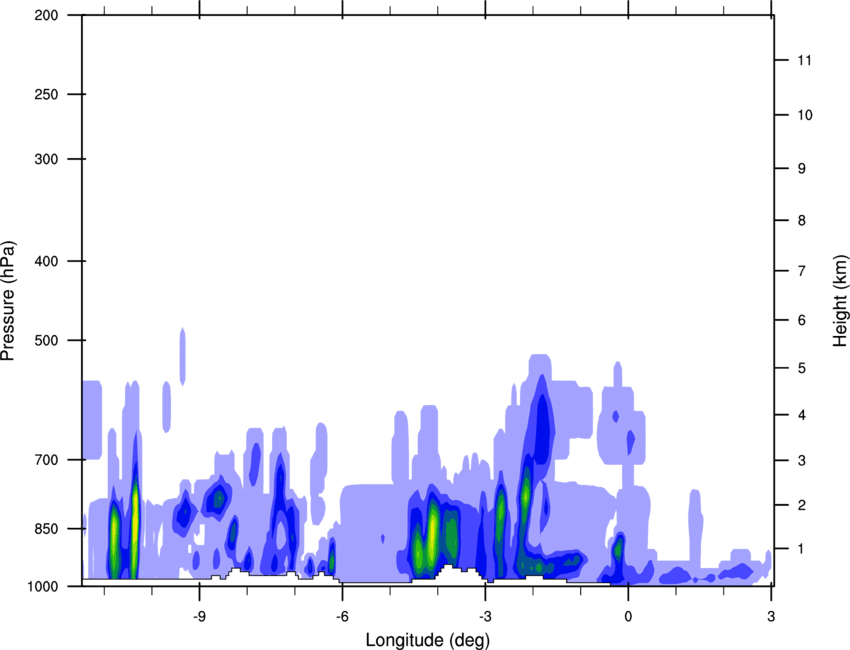Click the -6 longitude tick label
The height and width of the screenshot is (650, 850).
[x=342, y=616]
